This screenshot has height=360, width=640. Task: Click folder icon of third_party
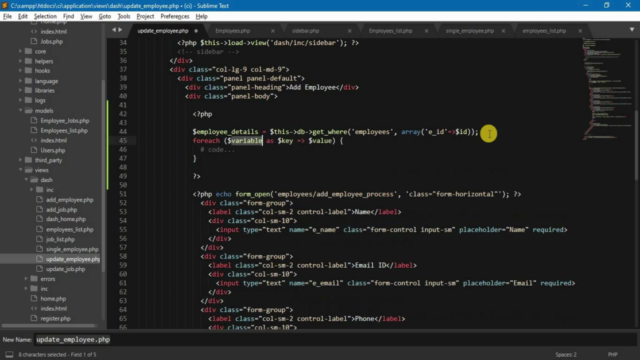pos(28,160)
